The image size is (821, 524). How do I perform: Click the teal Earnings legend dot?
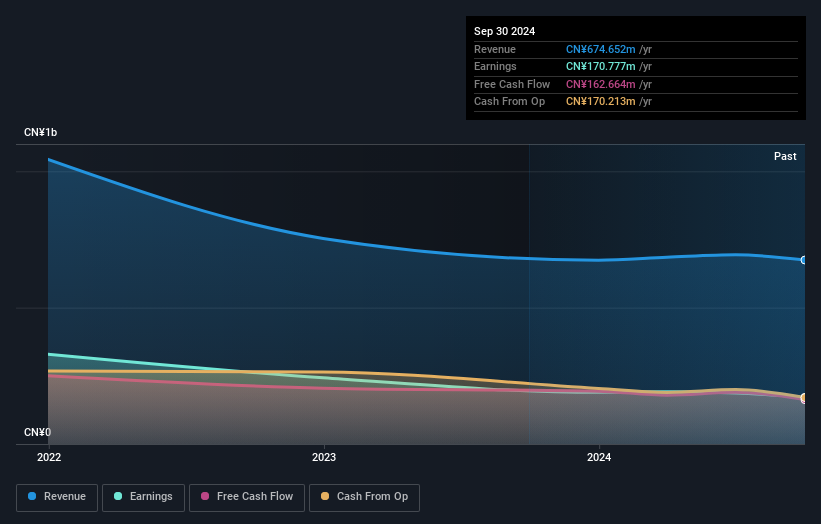(x=118, y=496)
